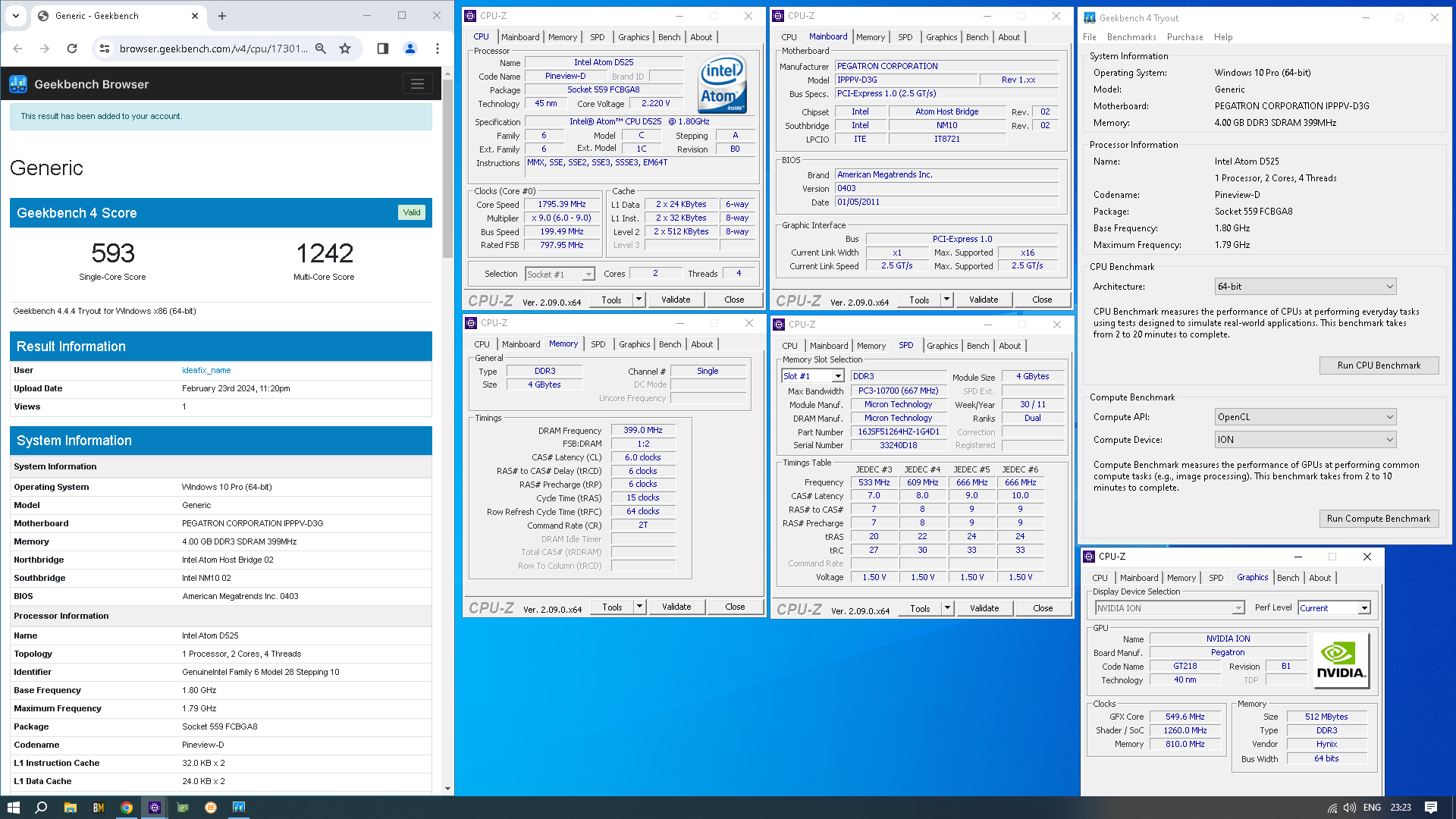Click Run Compute Benchmark button
Screen dimensions: 1456x819
pos(1379,519)
